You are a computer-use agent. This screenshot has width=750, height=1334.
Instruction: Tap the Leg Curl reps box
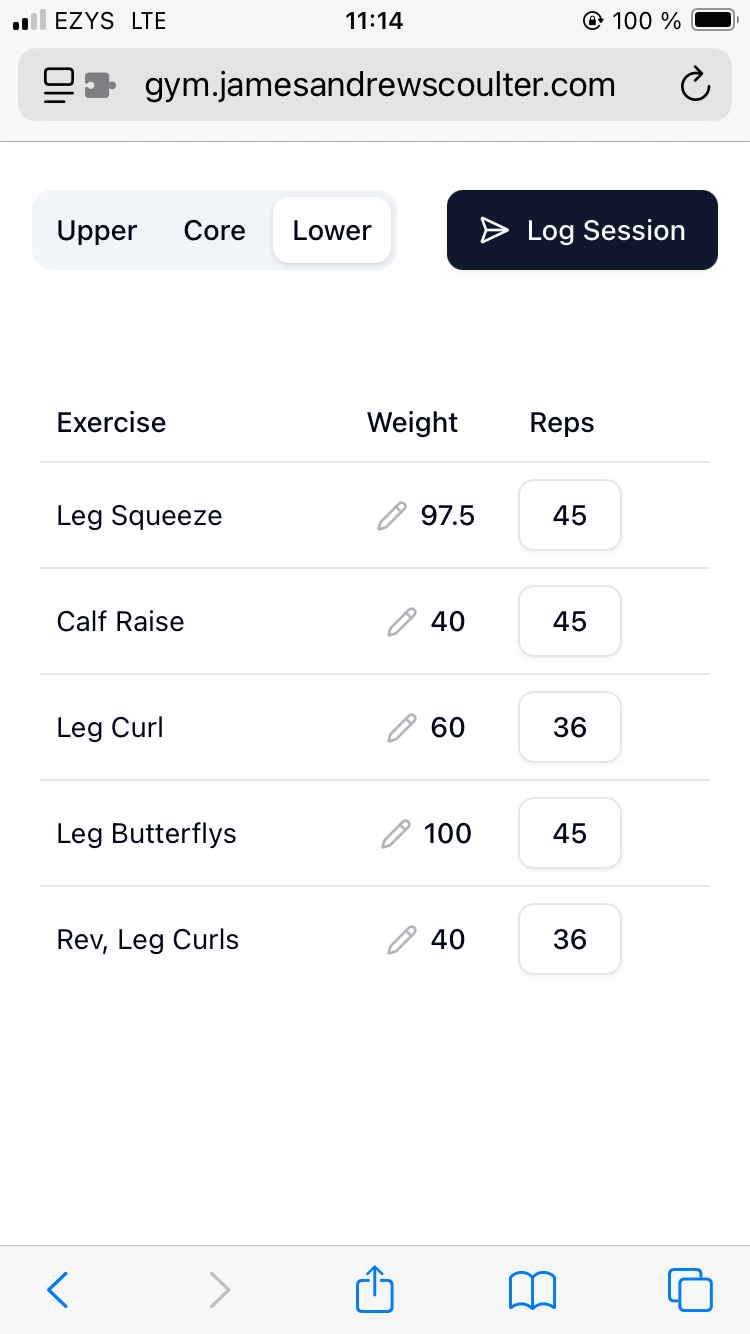click(x=570, y=727)
